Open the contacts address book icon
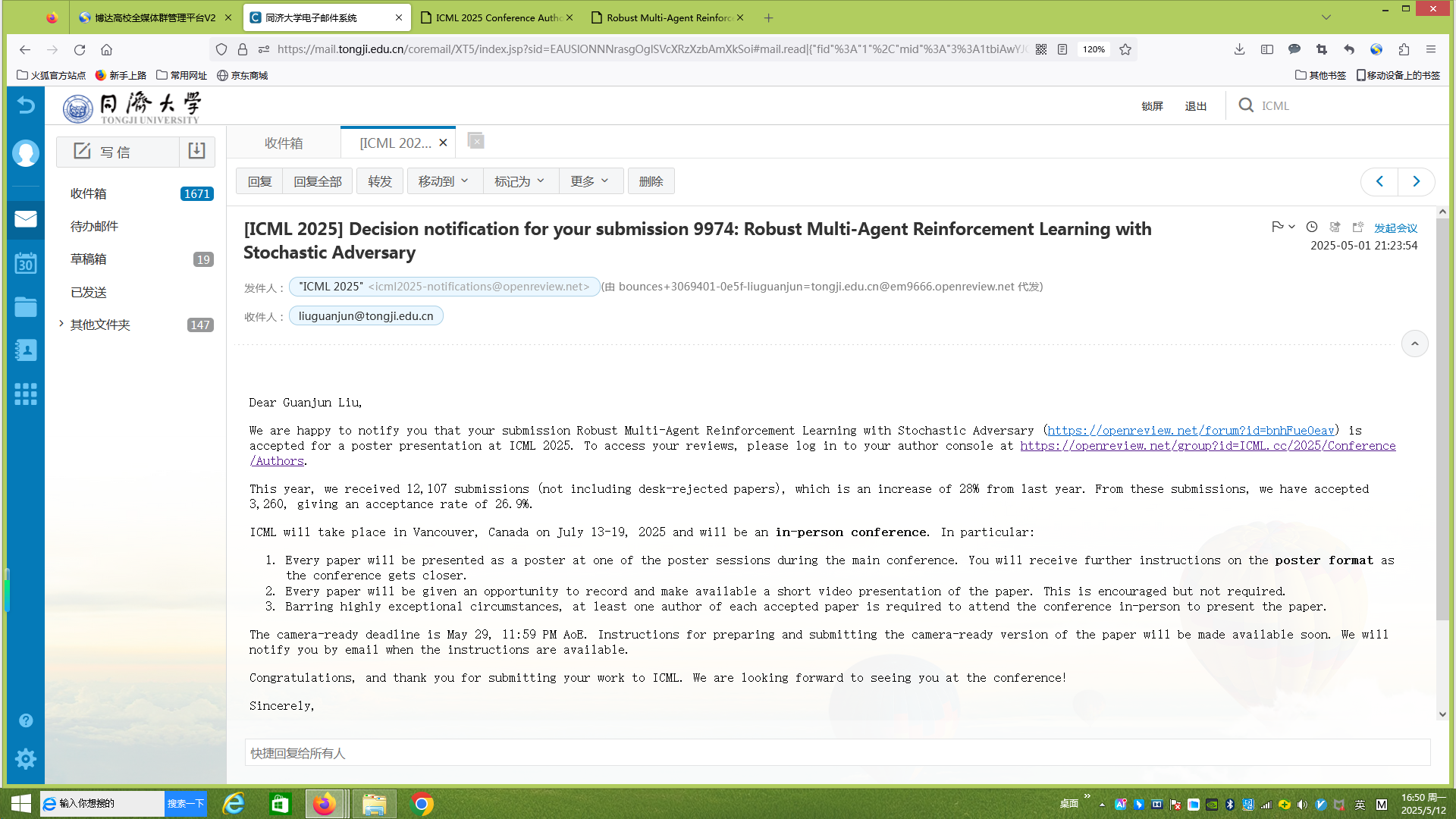Screen dimensions: 1456x819 pyautogui.click(x=26, y=350)
